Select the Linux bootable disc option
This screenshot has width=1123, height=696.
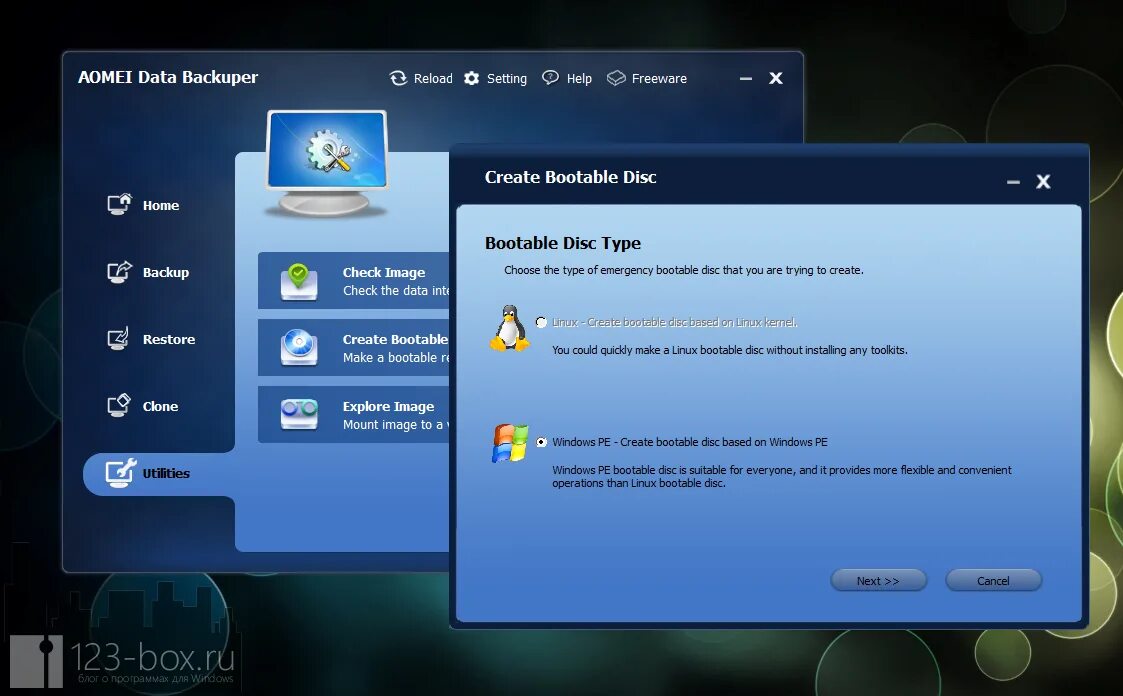pos(541,323)
